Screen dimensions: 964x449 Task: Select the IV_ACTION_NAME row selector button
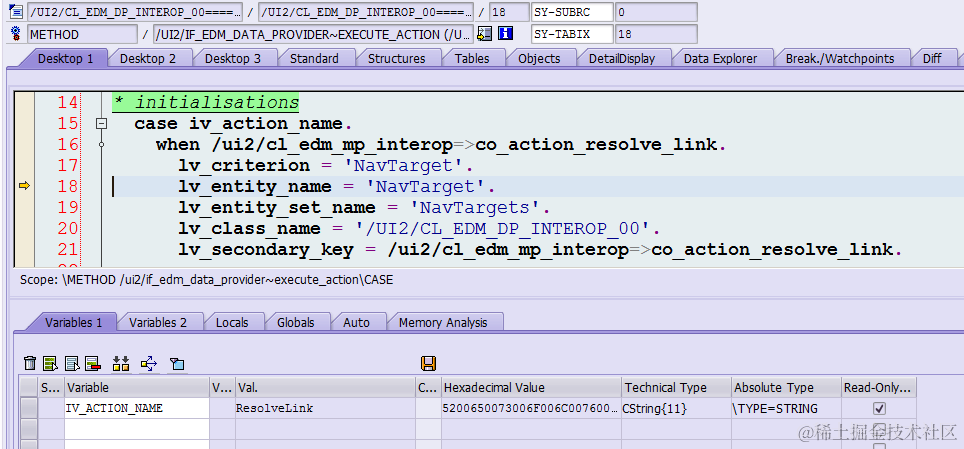coord(28,408)
